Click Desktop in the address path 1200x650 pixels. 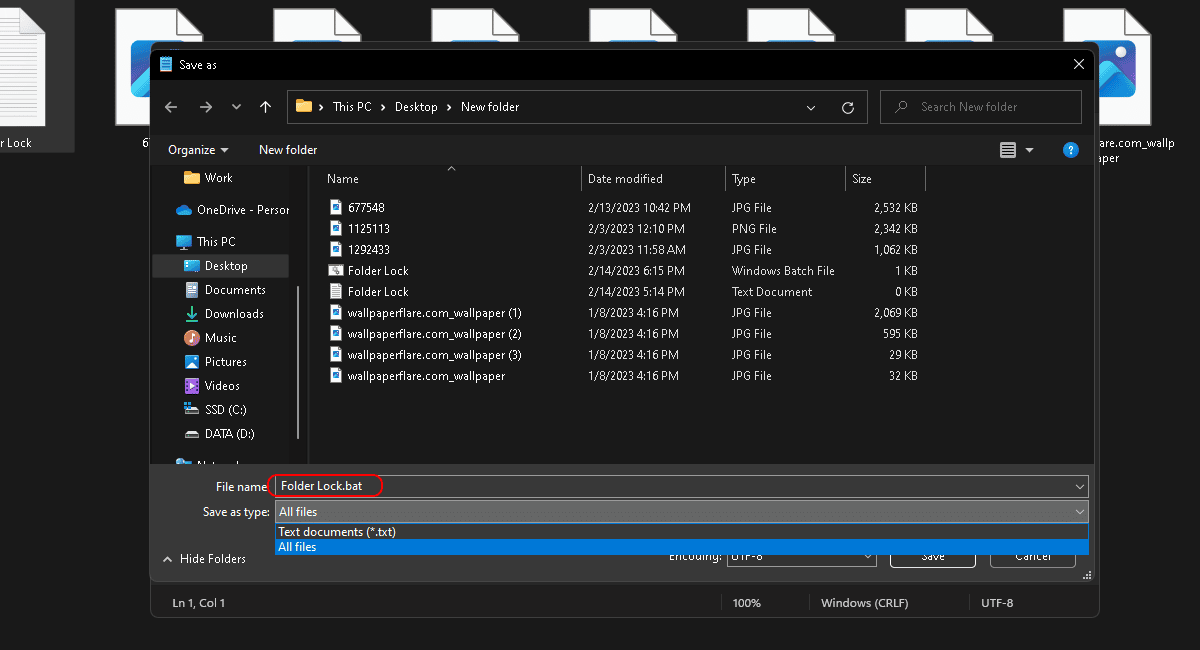point(416,107)
